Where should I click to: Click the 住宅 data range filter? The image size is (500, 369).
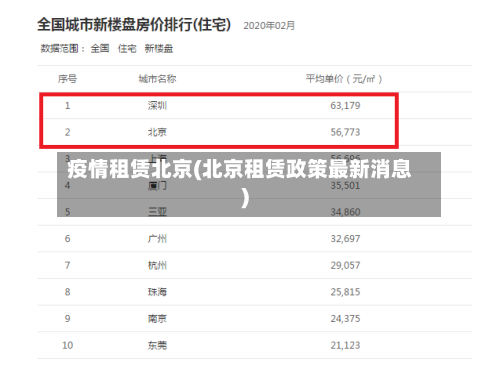127,49
